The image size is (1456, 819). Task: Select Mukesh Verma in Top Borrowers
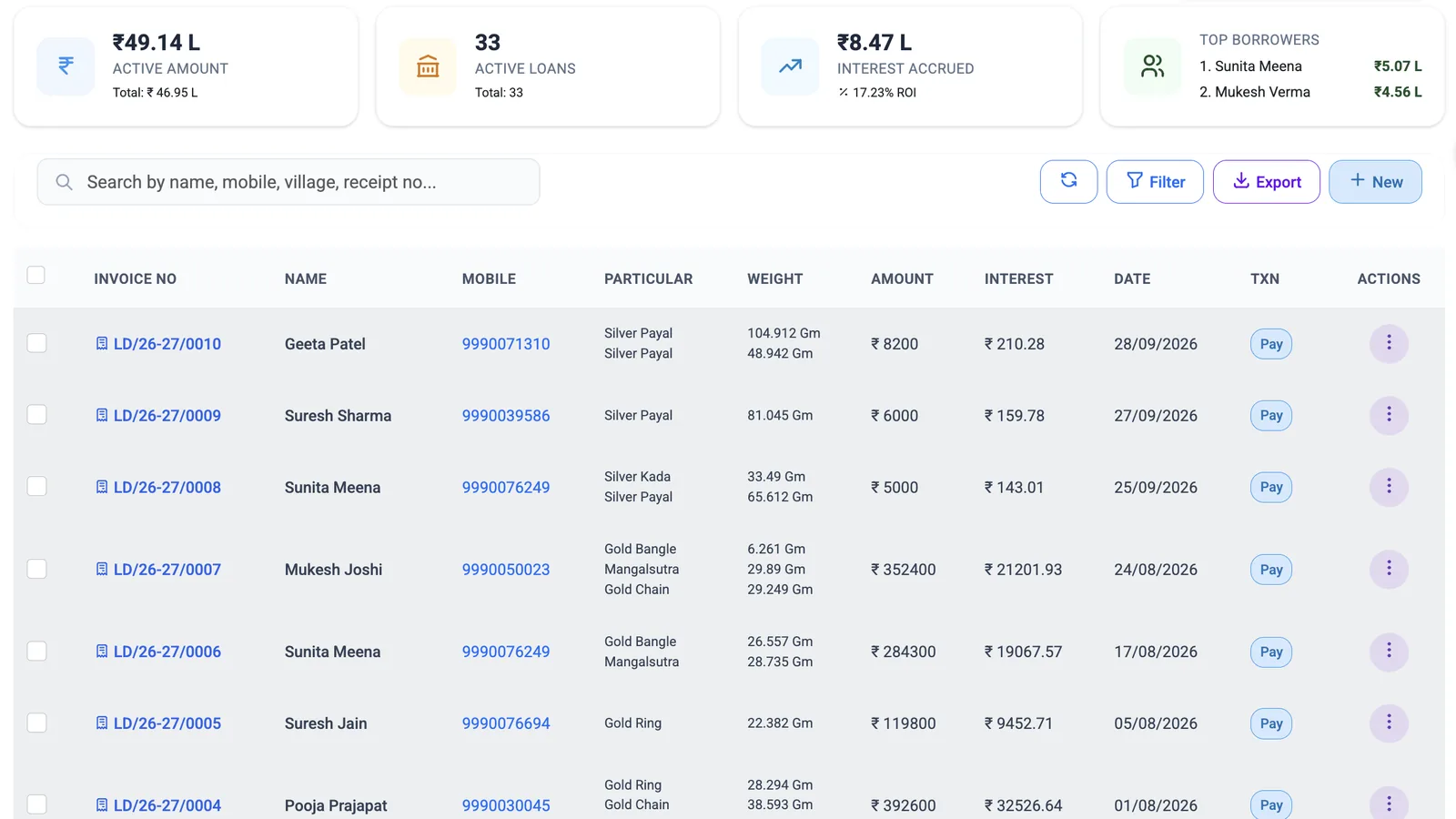1255,92
